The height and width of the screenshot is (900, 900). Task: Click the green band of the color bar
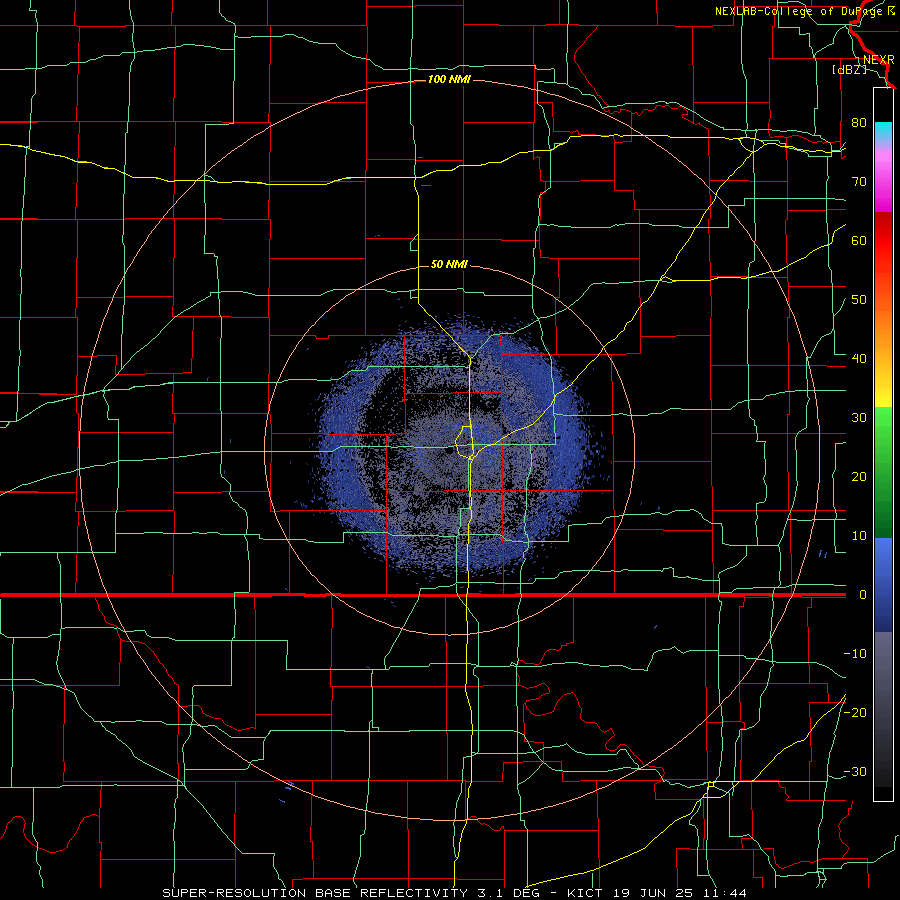(x=883, y=472)
